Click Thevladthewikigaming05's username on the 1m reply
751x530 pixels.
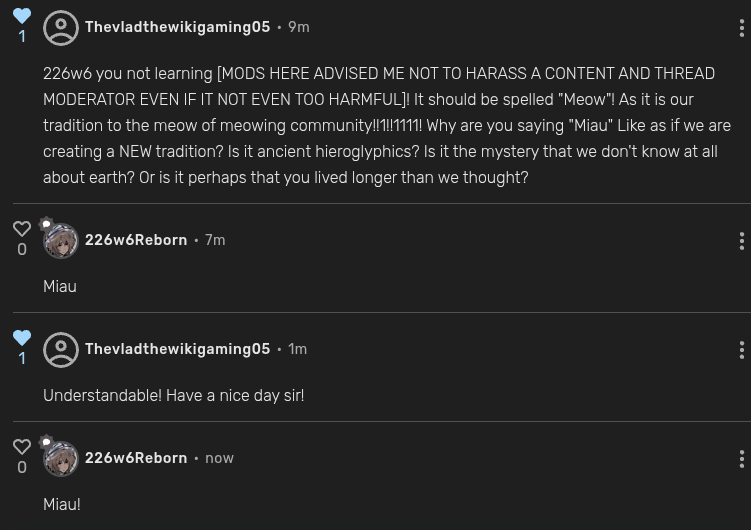[x=177, y=350]
